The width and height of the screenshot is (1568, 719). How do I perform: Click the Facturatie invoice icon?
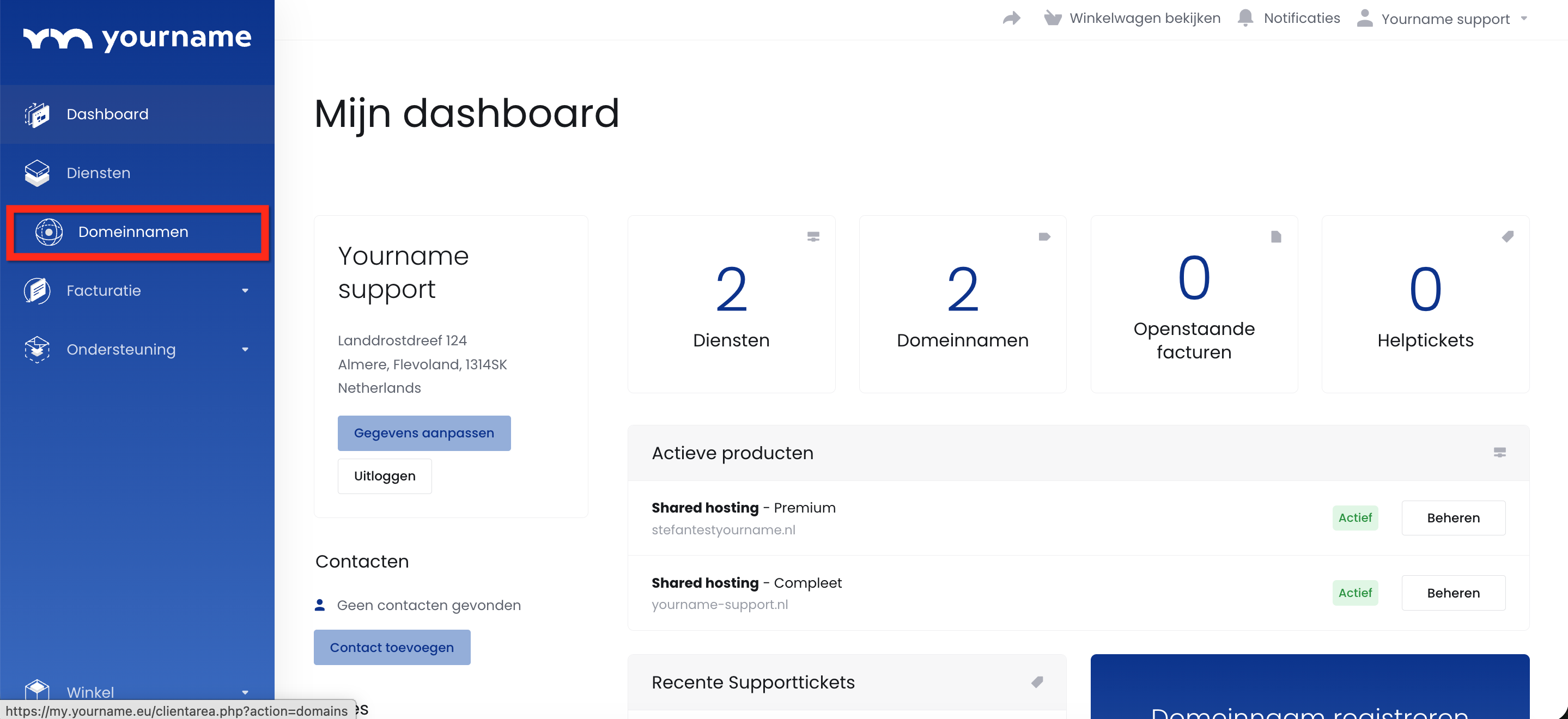(x=37, y=290)
